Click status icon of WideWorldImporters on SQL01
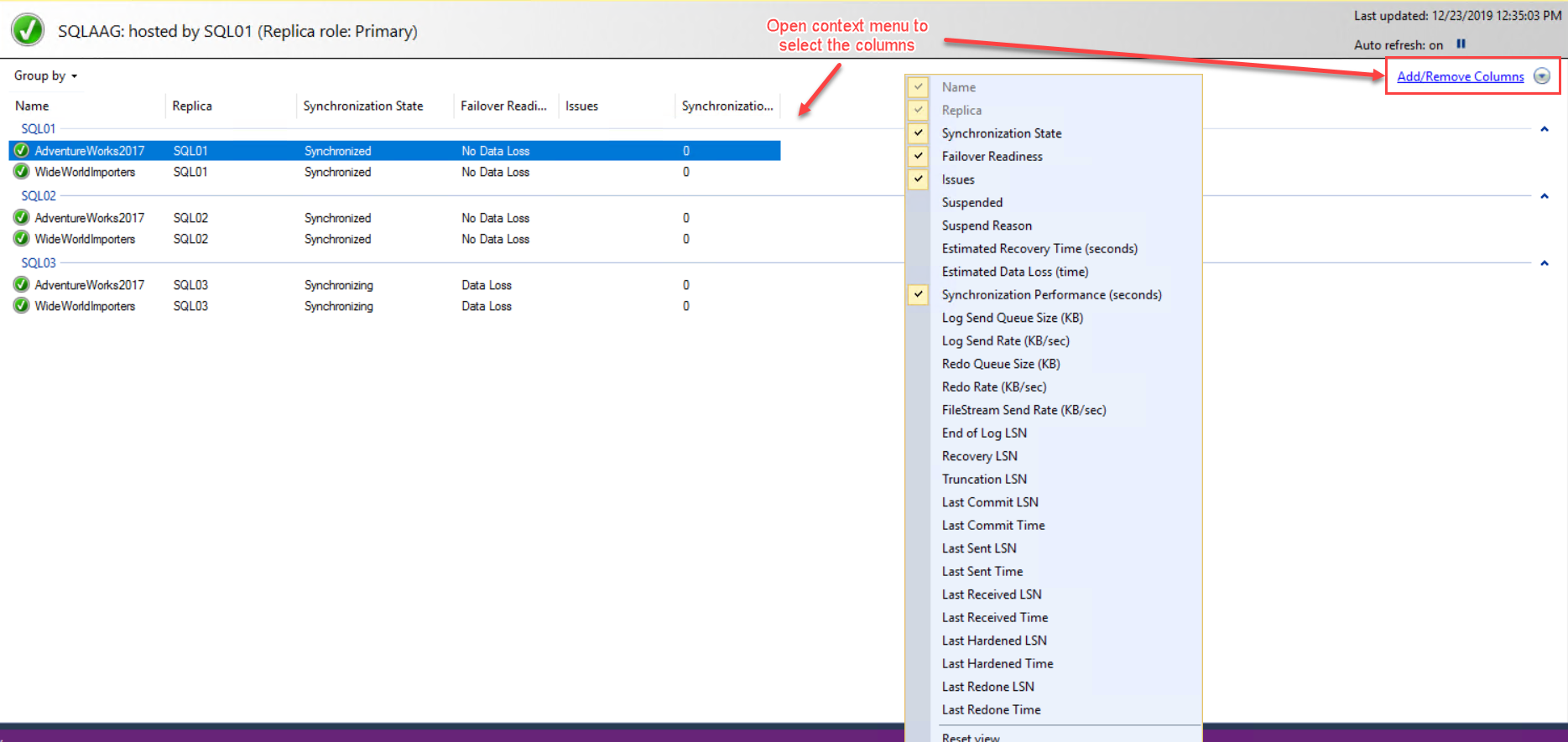 click(x=22, y=172)
